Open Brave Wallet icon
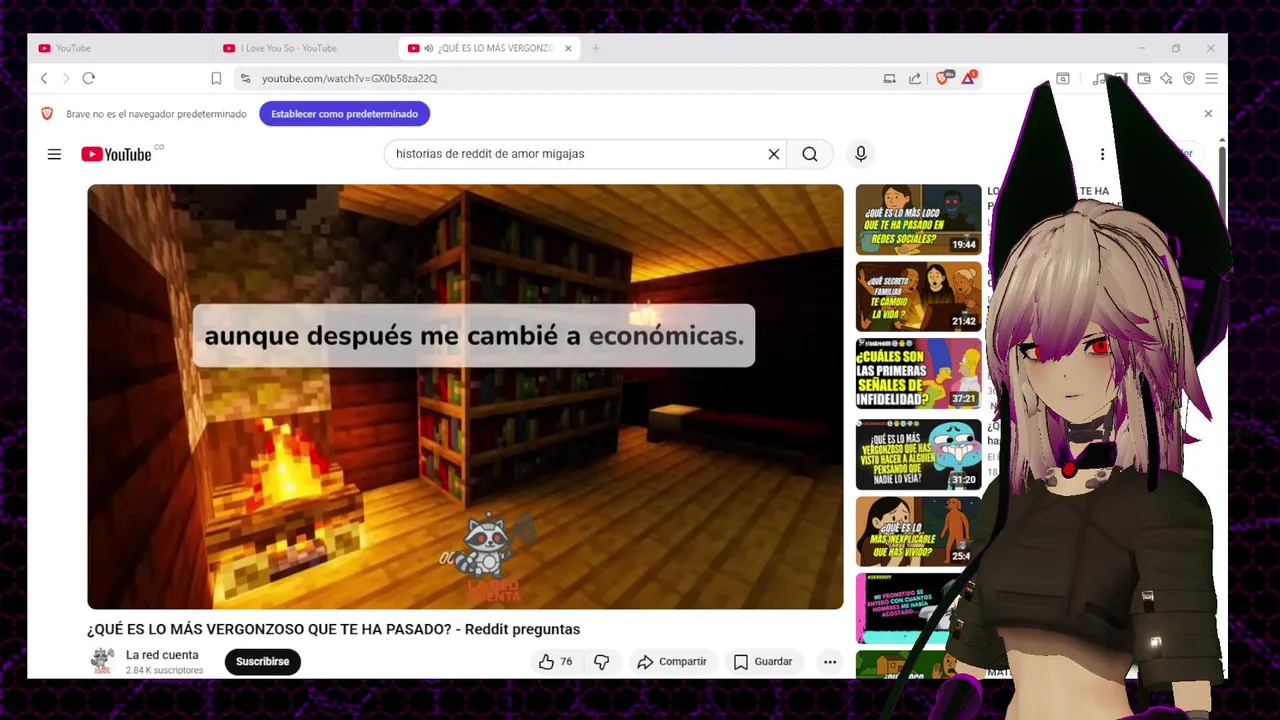The image size is (1280, 720). point(1144,78)
